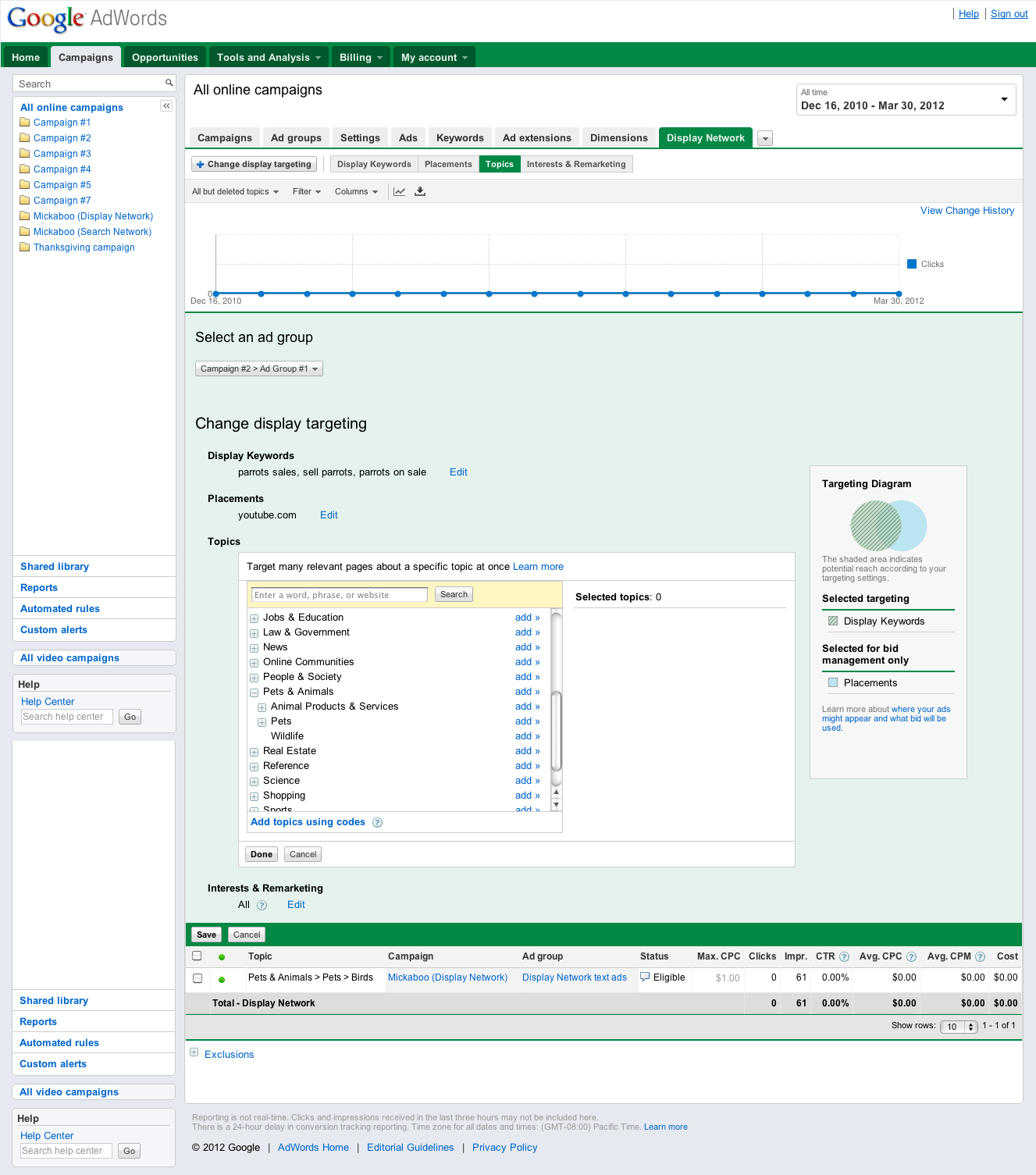The height and width of the screenshot is (1175, 1036).
Task: Click the upper Search help center field
Action: [66, 717]
